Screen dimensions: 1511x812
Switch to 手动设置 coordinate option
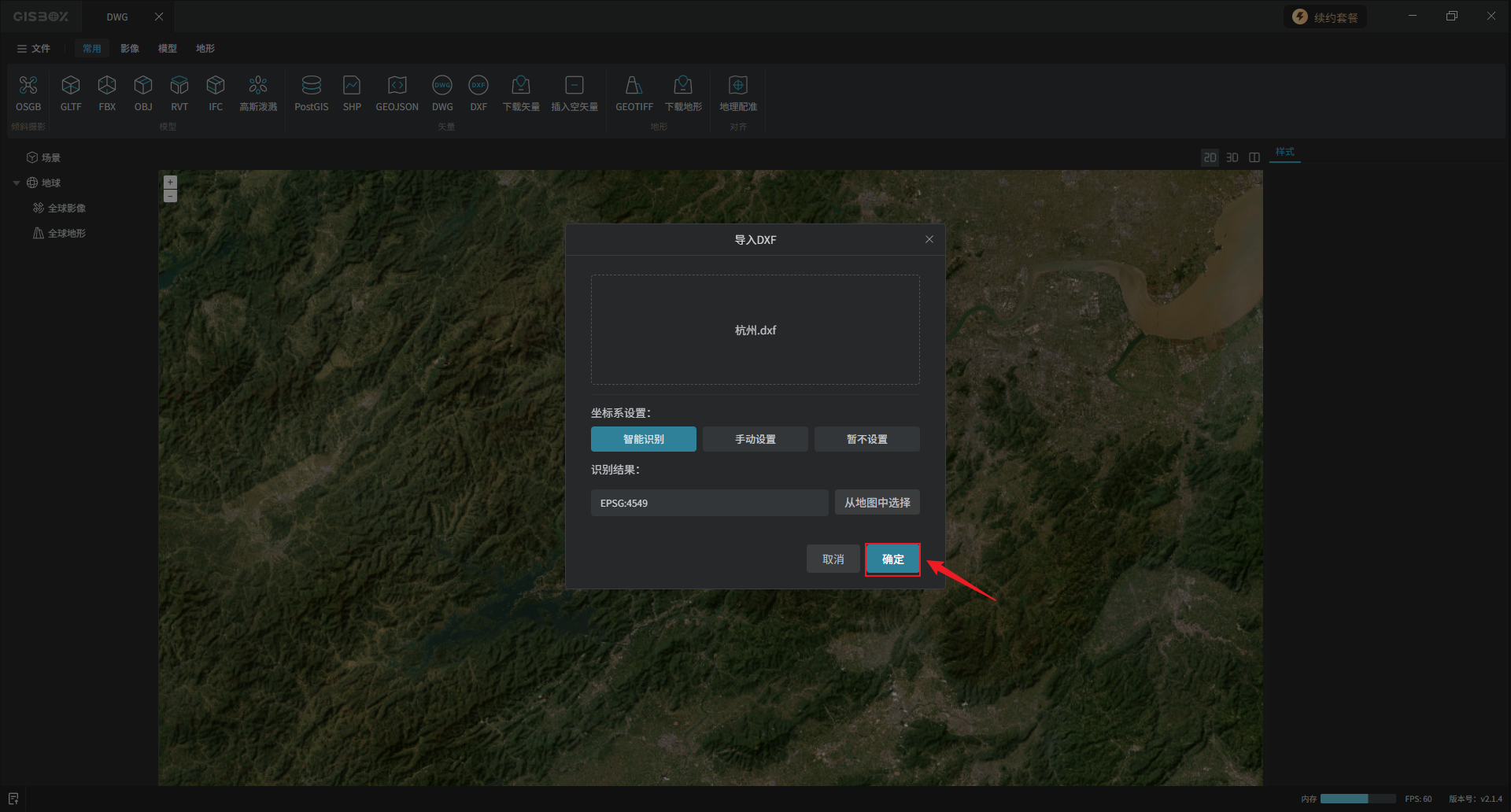[x=755, y=439]
